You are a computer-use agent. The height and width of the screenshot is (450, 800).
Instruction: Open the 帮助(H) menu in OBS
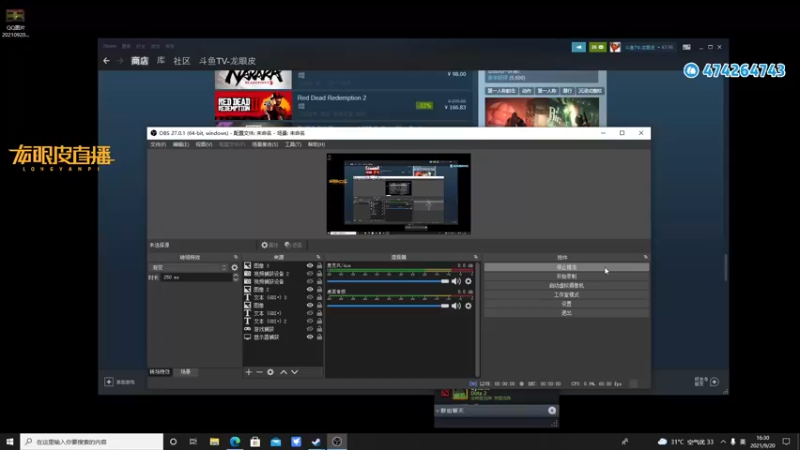pyautogui.click(x=316, y=144)
